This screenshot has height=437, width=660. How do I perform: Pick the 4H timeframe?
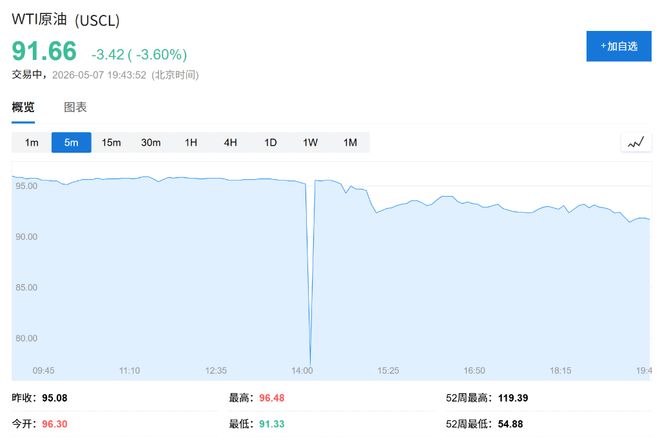coord(230,142)
